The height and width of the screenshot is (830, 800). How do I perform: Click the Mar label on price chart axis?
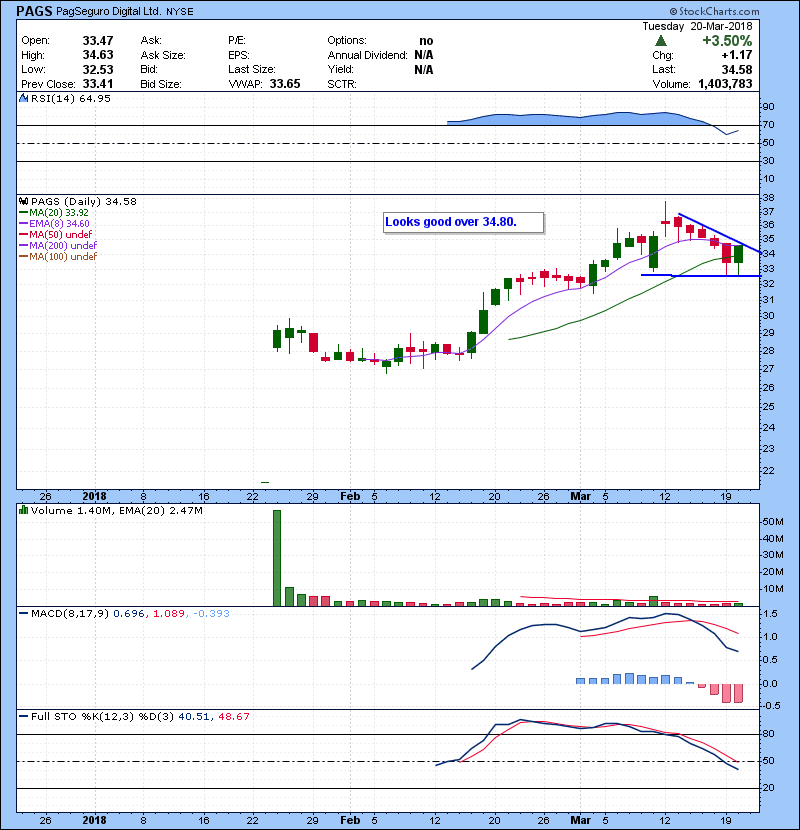(x=580, y=497)
